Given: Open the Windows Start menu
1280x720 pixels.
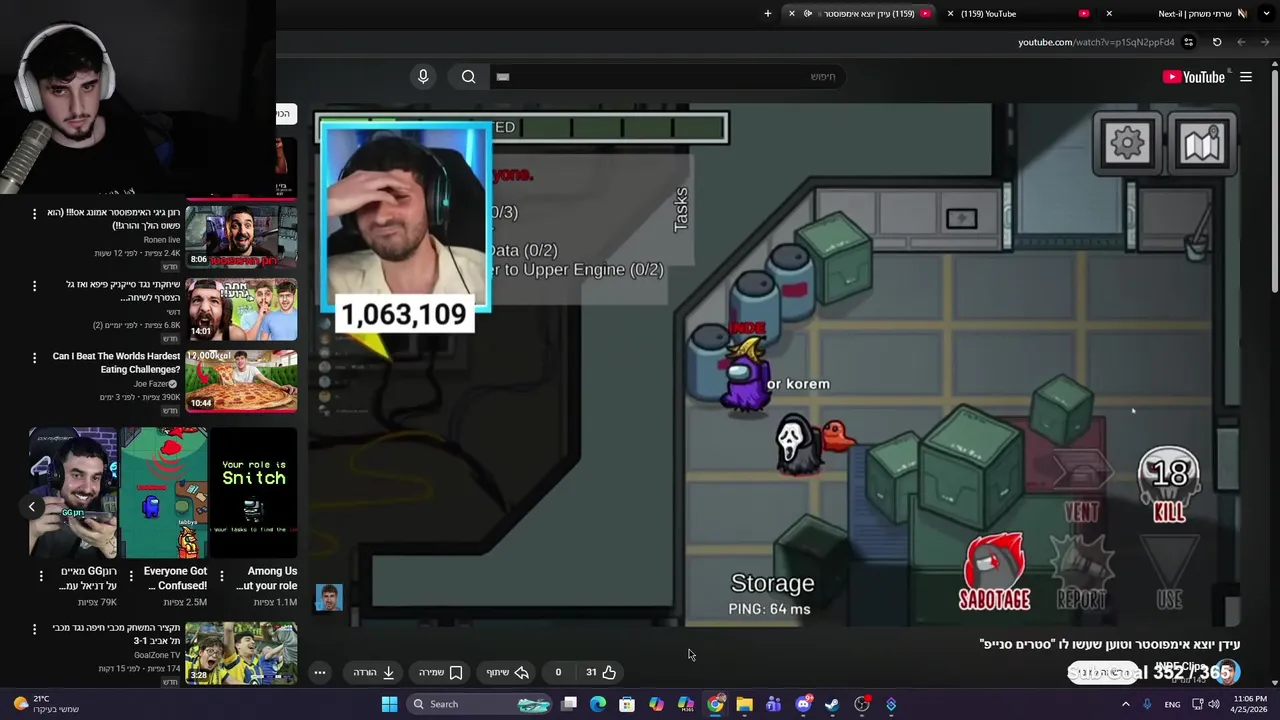Looking at the screenshot, I should (x=389, y=704).
